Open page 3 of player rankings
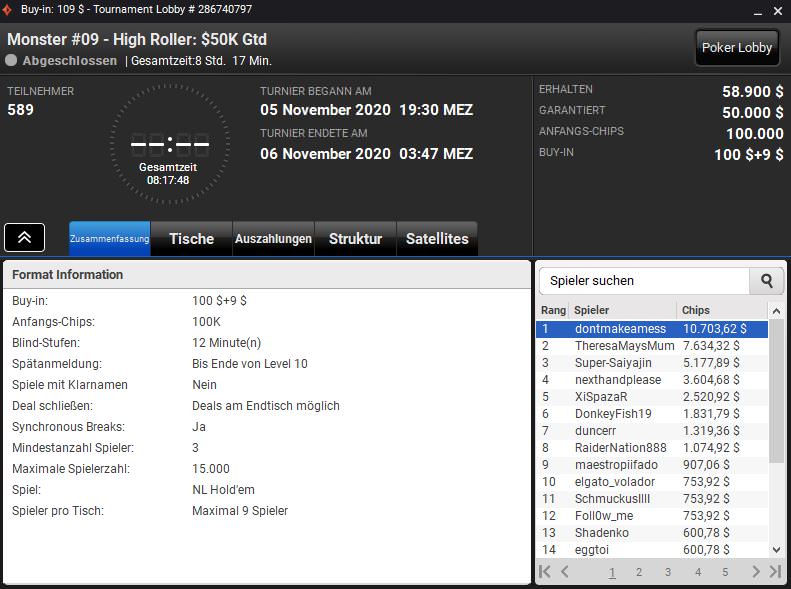 (668, 572)
